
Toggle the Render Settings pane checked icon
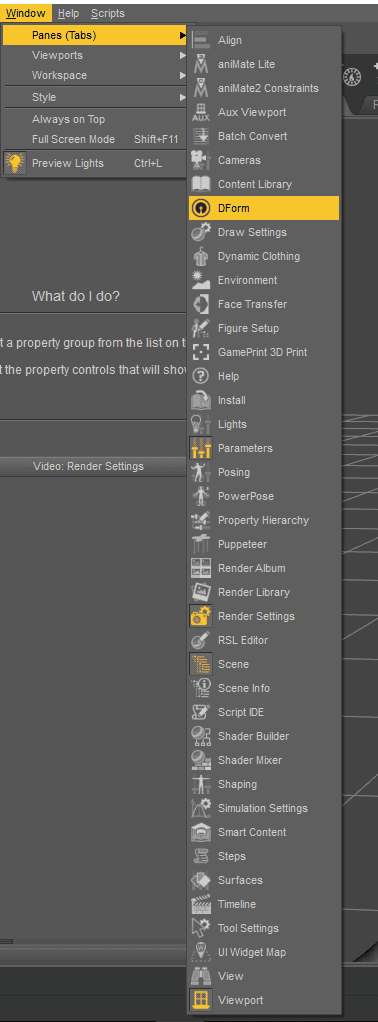[201, 617]
